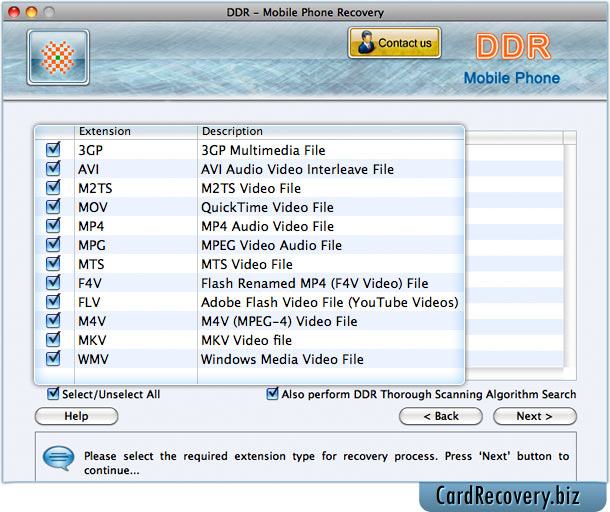Select the 'QuickTime Video File' description

point(267,207)
